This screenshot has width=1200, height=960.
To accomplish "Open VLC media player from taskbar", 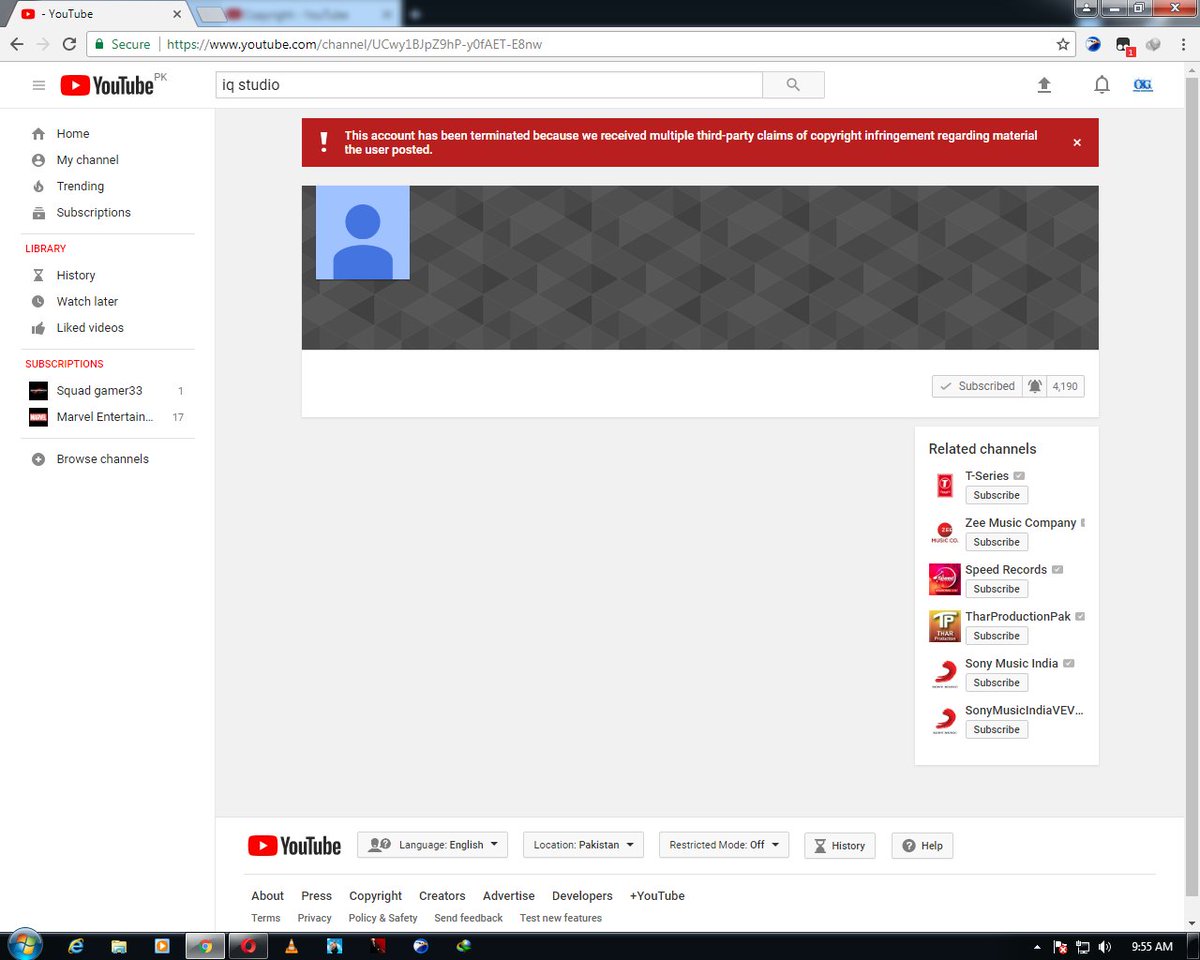I will tap(292, 945).
